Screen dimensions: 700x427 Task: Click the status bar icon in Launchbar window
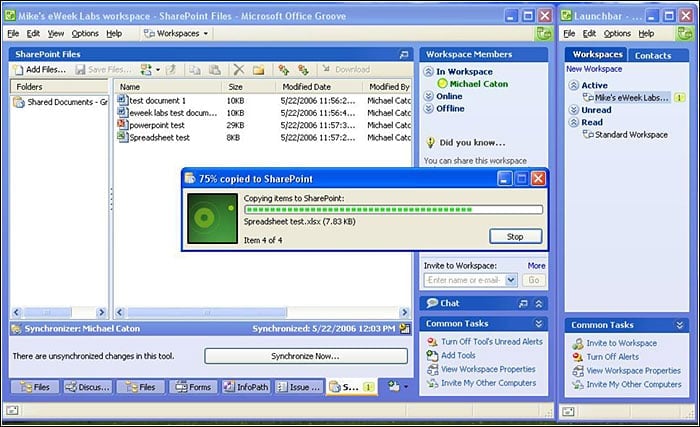pyautogui.click(x=568, y=410)
